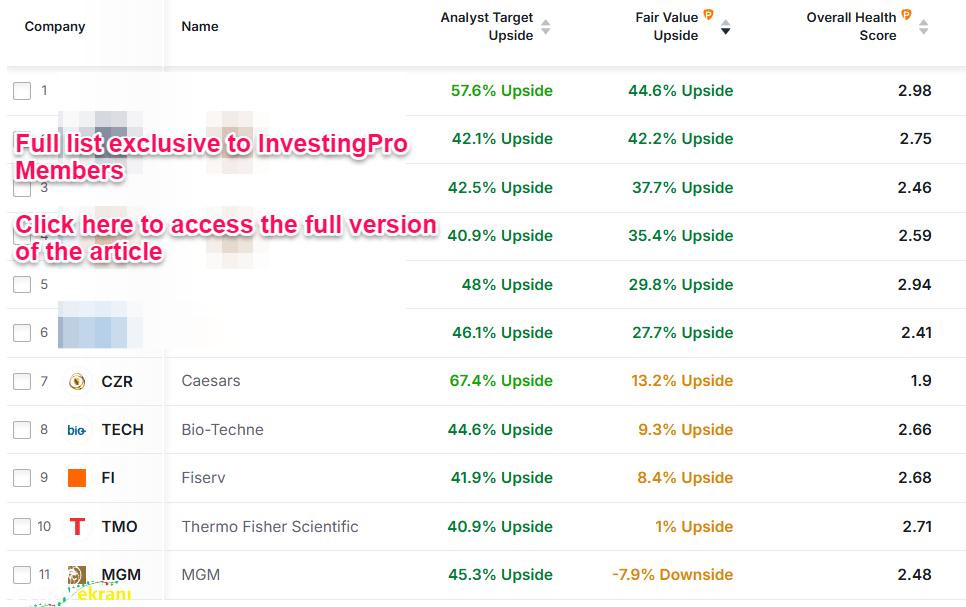966x607 pixels.
Task: Click the orange Fiserv logo icon
Action: [77, 478]
